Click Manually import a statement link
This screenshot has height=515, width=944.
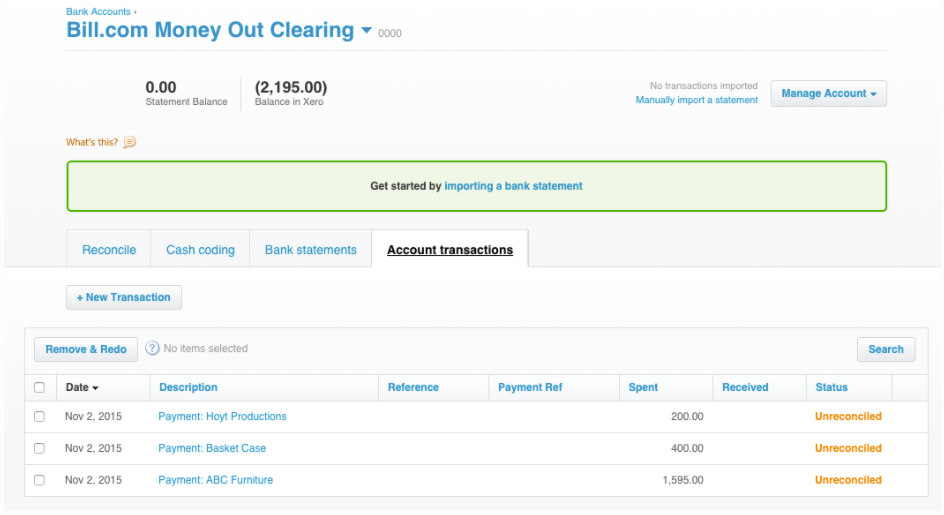[697, 100]
